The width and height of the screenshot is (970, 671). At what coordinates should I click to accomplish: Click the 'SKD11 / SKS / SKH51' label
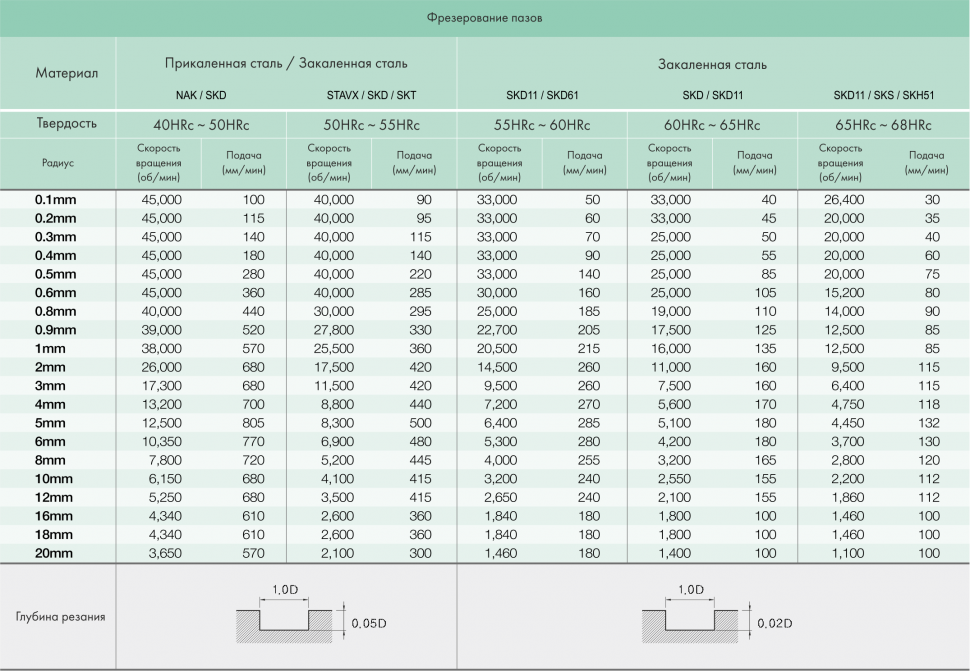click(x=883, y=96)
